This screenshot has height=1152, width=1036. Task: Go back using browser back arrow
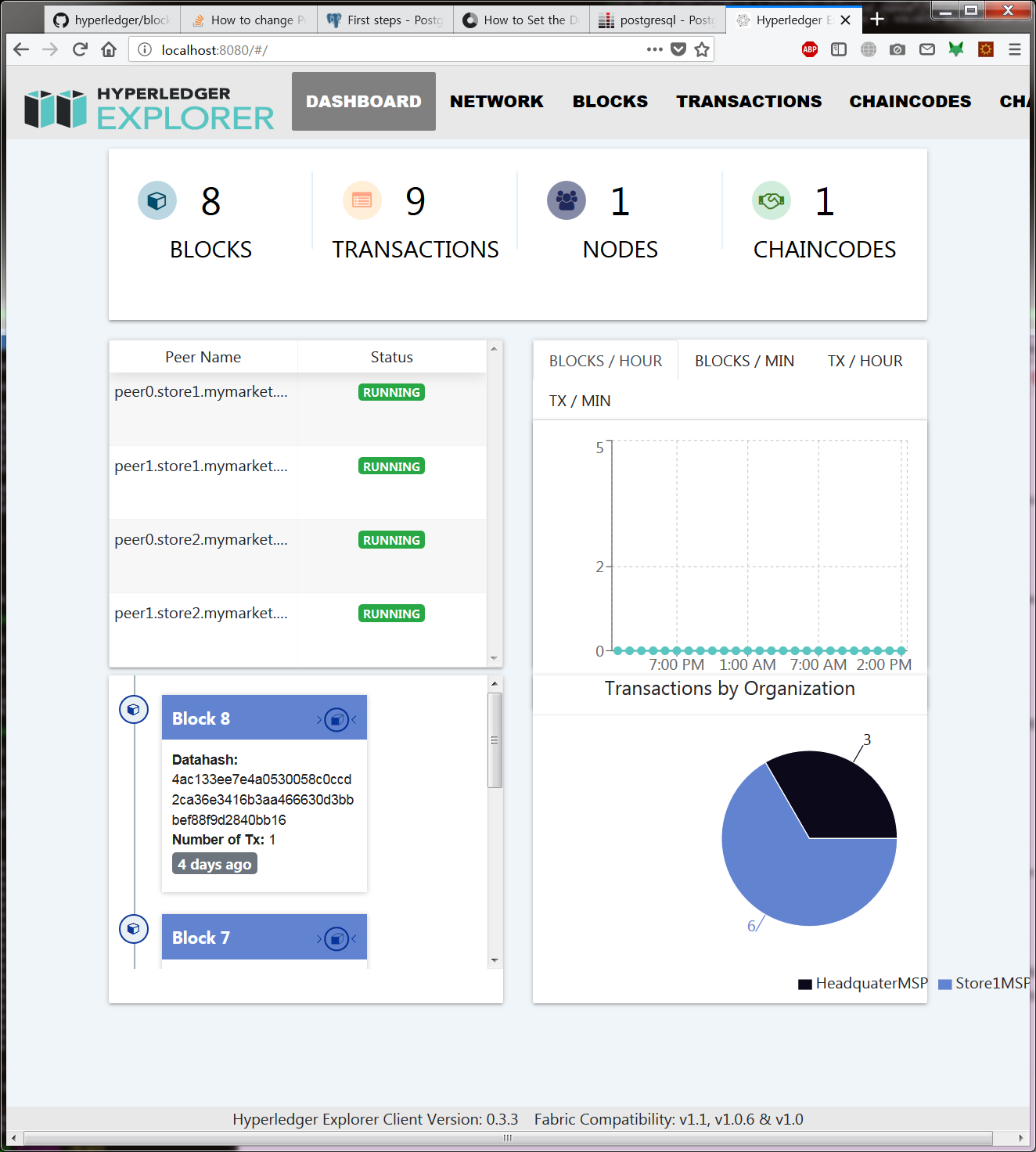click(x=21, y=50)
